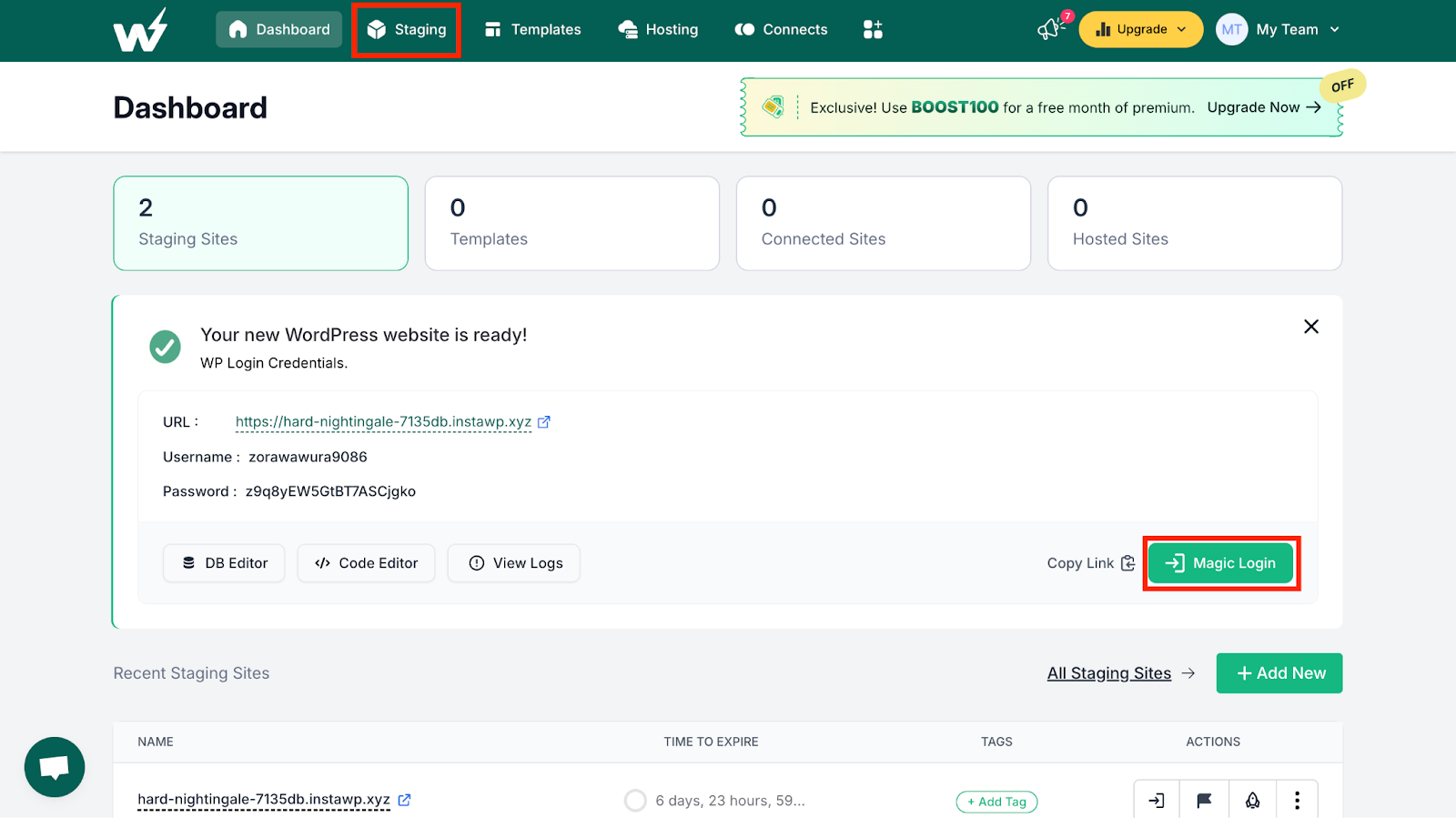
Task: Select the password z9q8yEW5GtBT7ASCjgko text
Action: point(330,491)
